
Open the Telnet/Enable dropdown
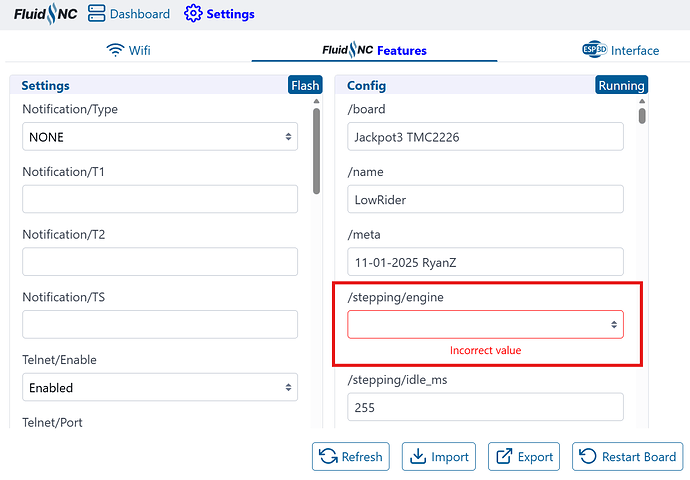pyautogui.click(x=160, y=387)
